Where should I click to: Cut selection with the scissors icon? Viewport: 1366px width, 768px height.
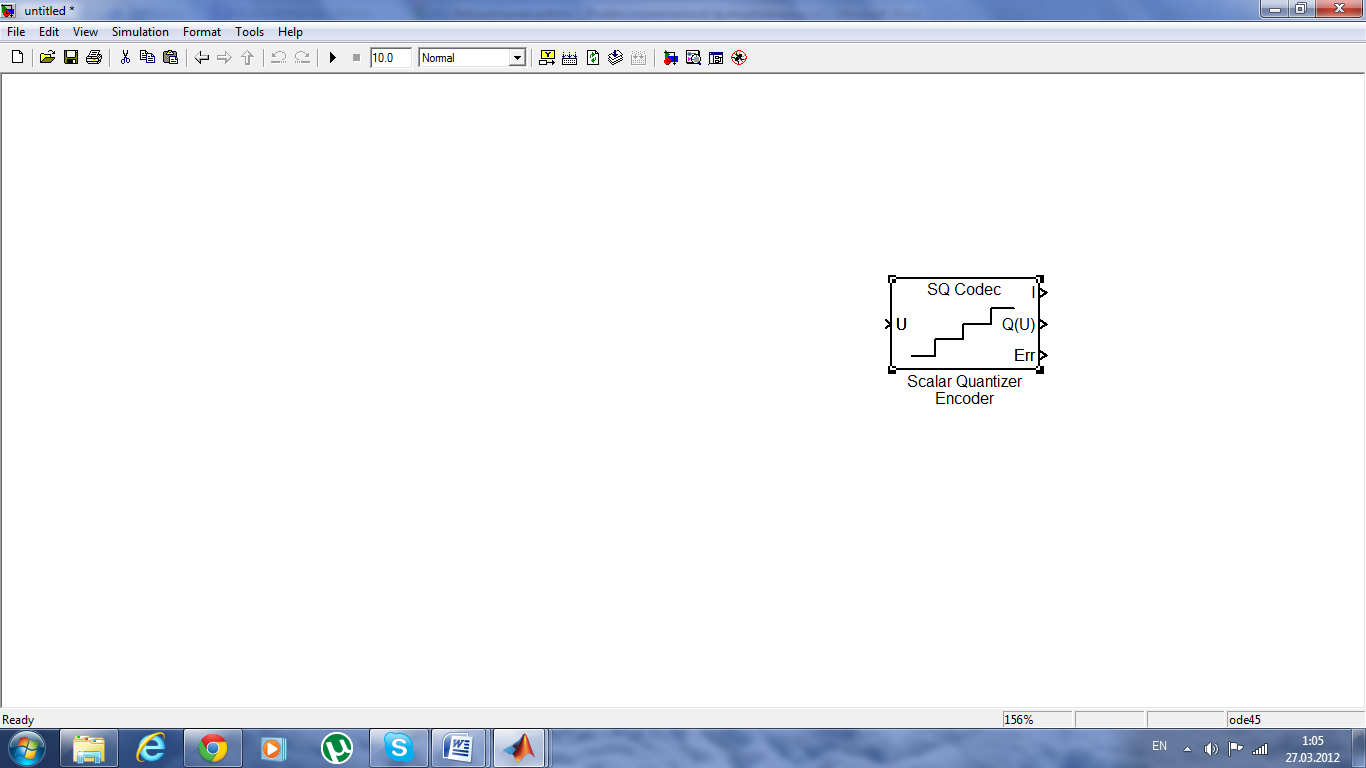(x=125, y=58)
